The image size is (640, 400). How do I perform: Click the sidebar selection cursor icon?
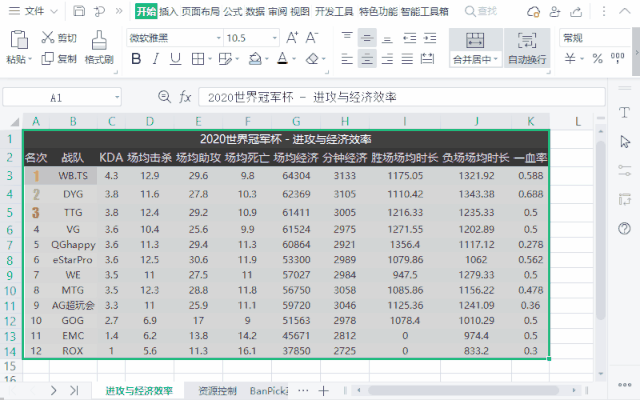point(624,142)
